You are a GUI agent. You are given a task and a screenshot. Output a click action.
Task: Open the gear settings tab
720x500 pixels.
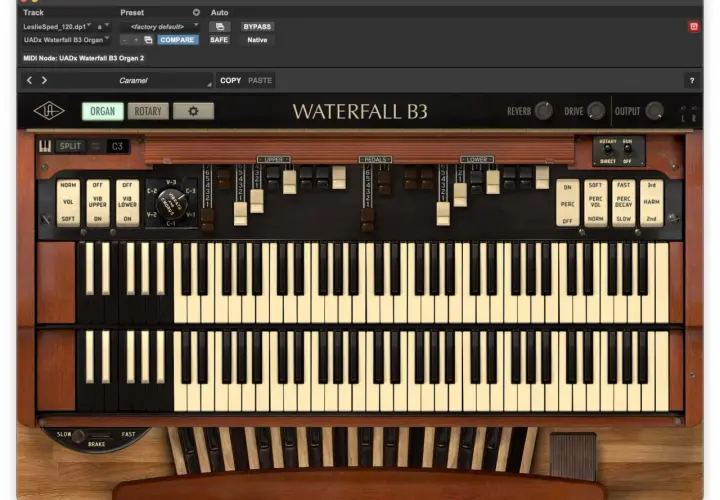[x=193, y=111]
